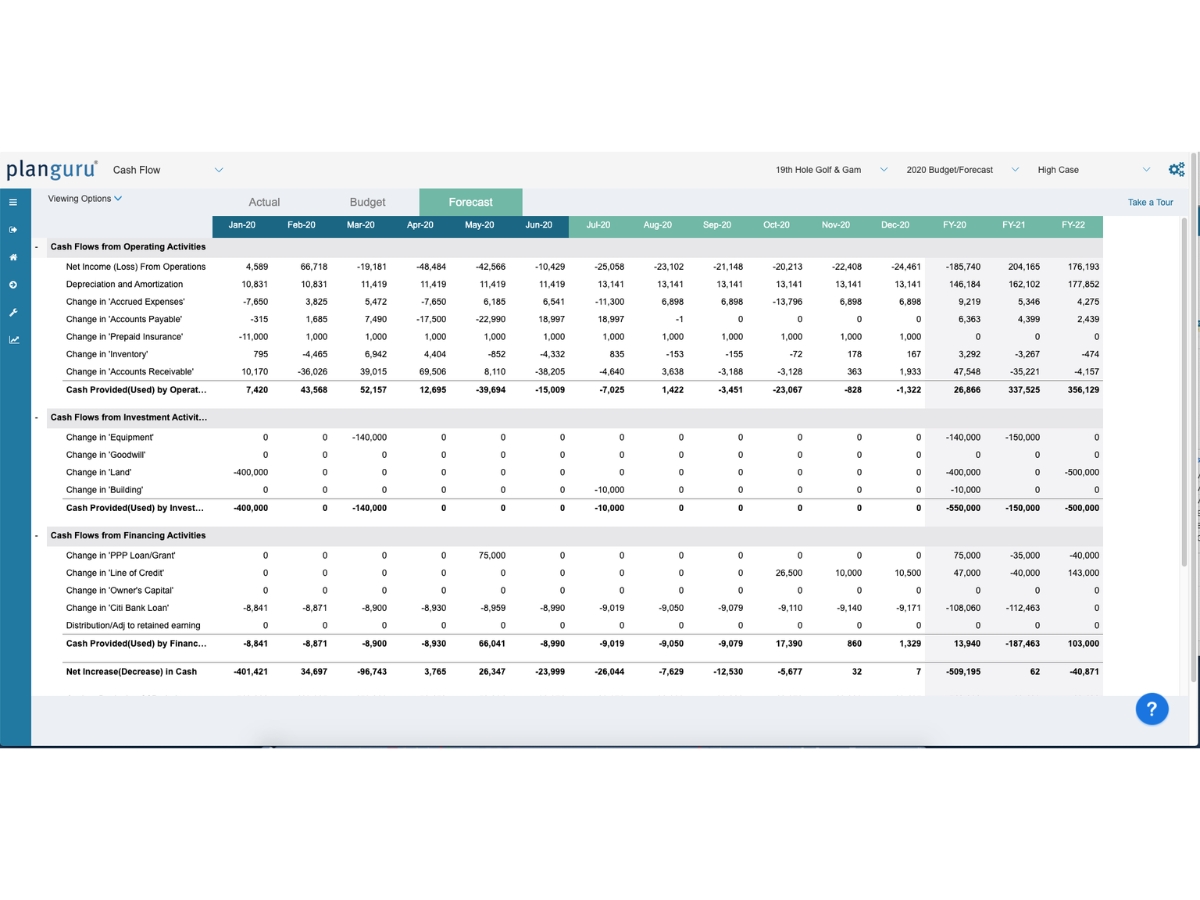
Task: Click the sign-out icon in the sidebar
Action: click(14, 230)
